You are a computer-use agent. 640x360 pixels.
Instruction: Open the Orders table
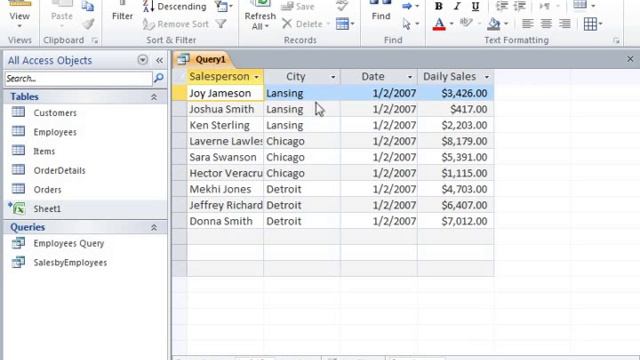47,190
